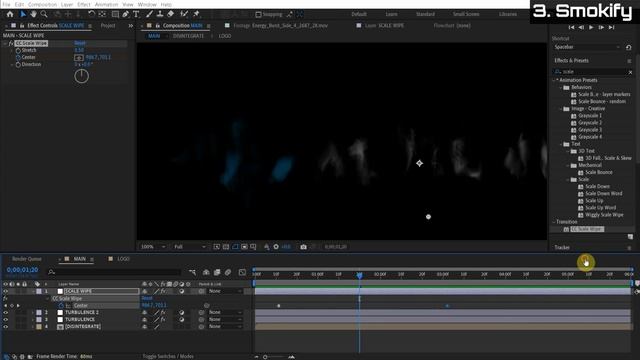Enable the Motion Blur icon in timeline
Screen dimensions: 640x360
228,272
